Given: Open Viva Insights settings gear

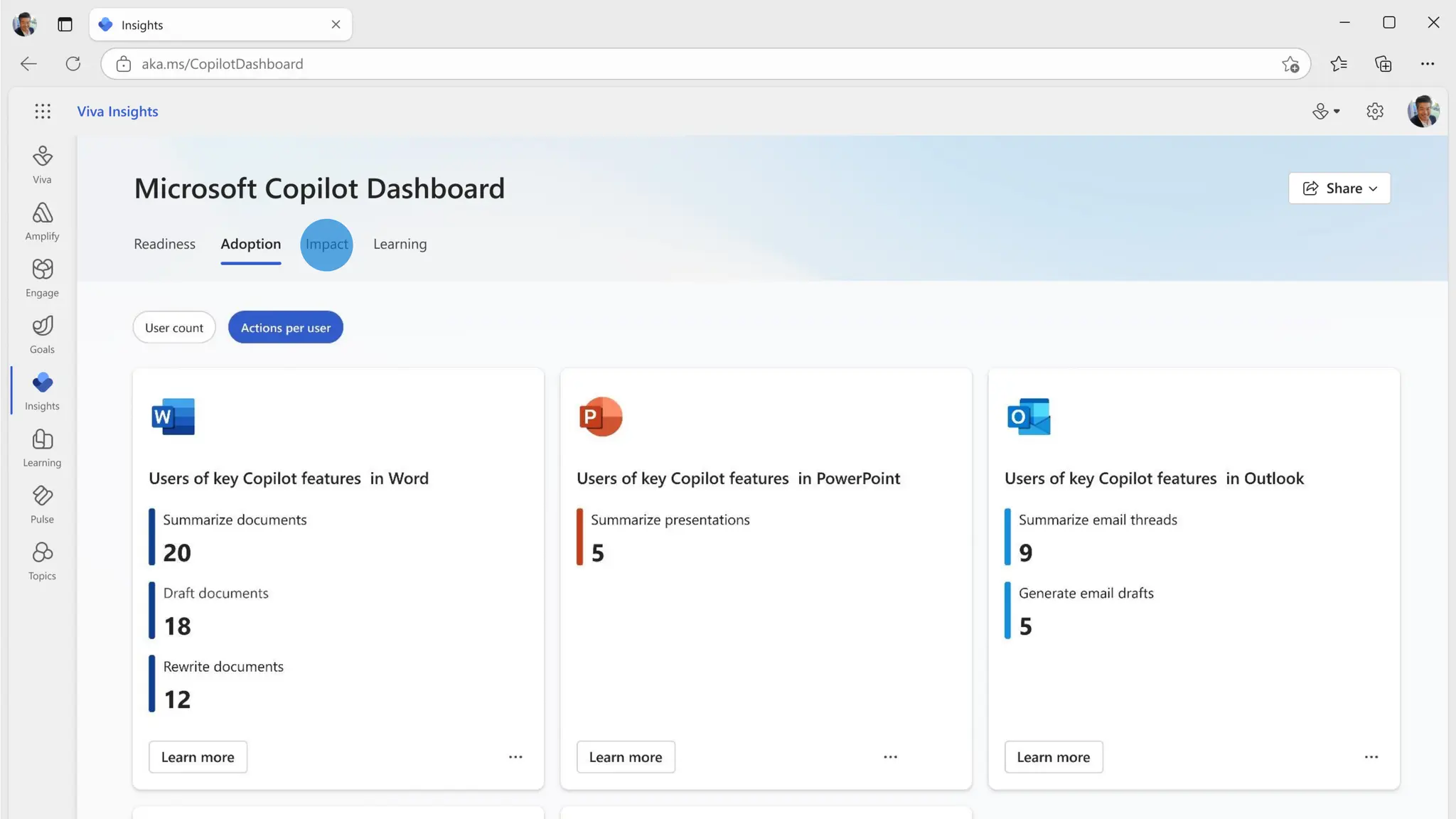Looking at the screenshot, I should 1375,112.
